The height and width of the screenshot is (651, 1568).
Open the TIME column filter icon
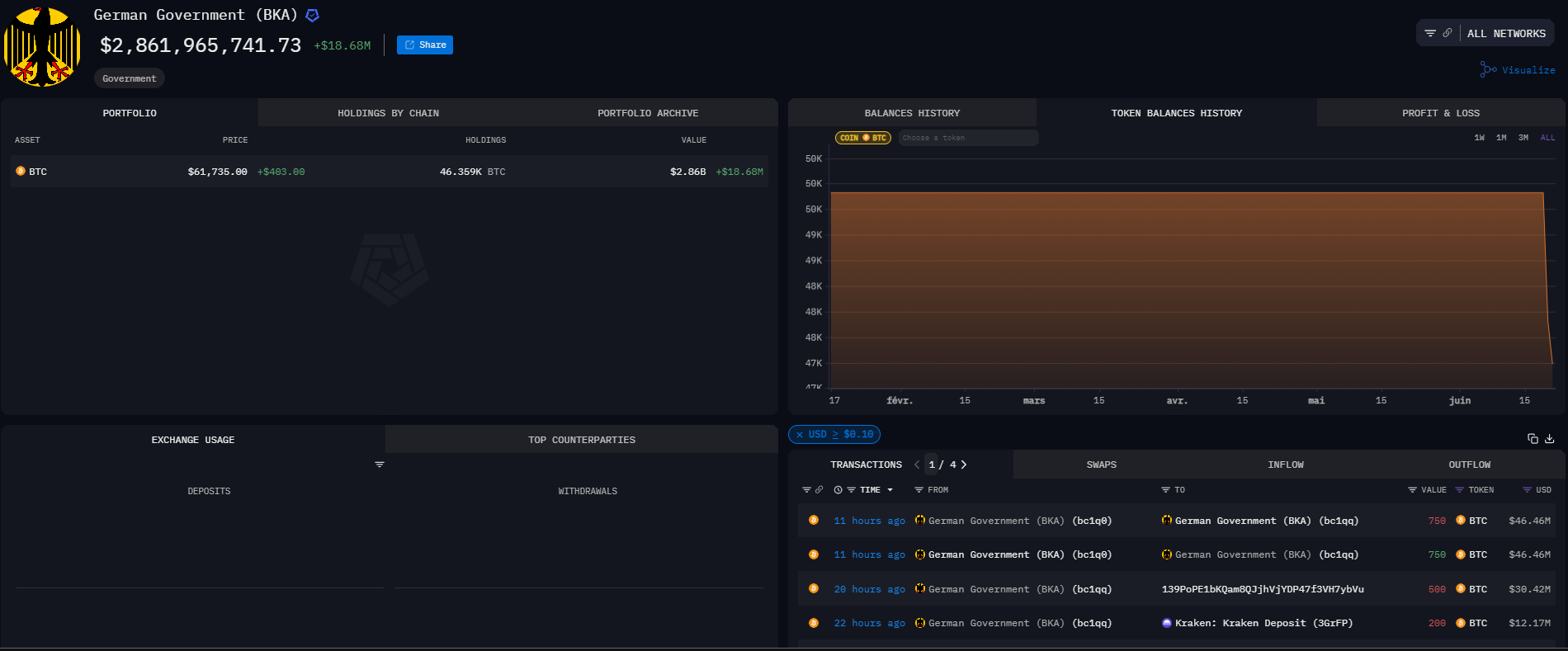(x=851, y=490)
